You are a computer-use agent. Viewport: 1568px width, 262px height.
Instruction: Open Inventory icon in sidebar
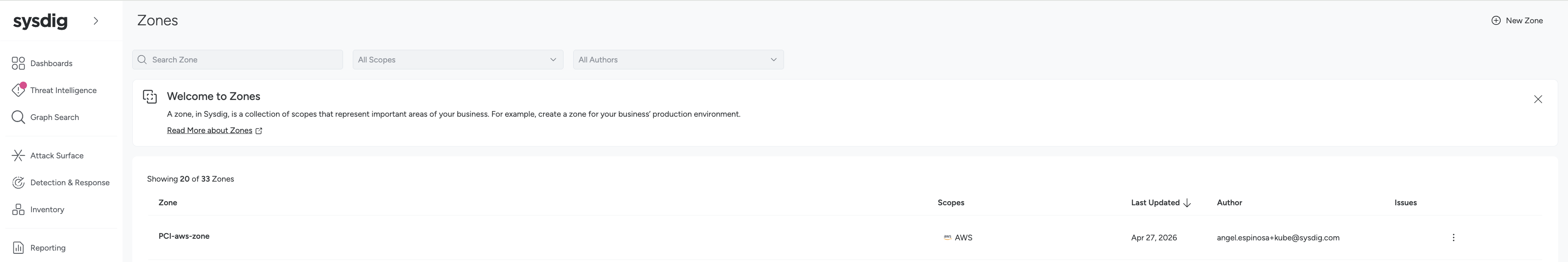pyautogui.click(x=18, y=209)
